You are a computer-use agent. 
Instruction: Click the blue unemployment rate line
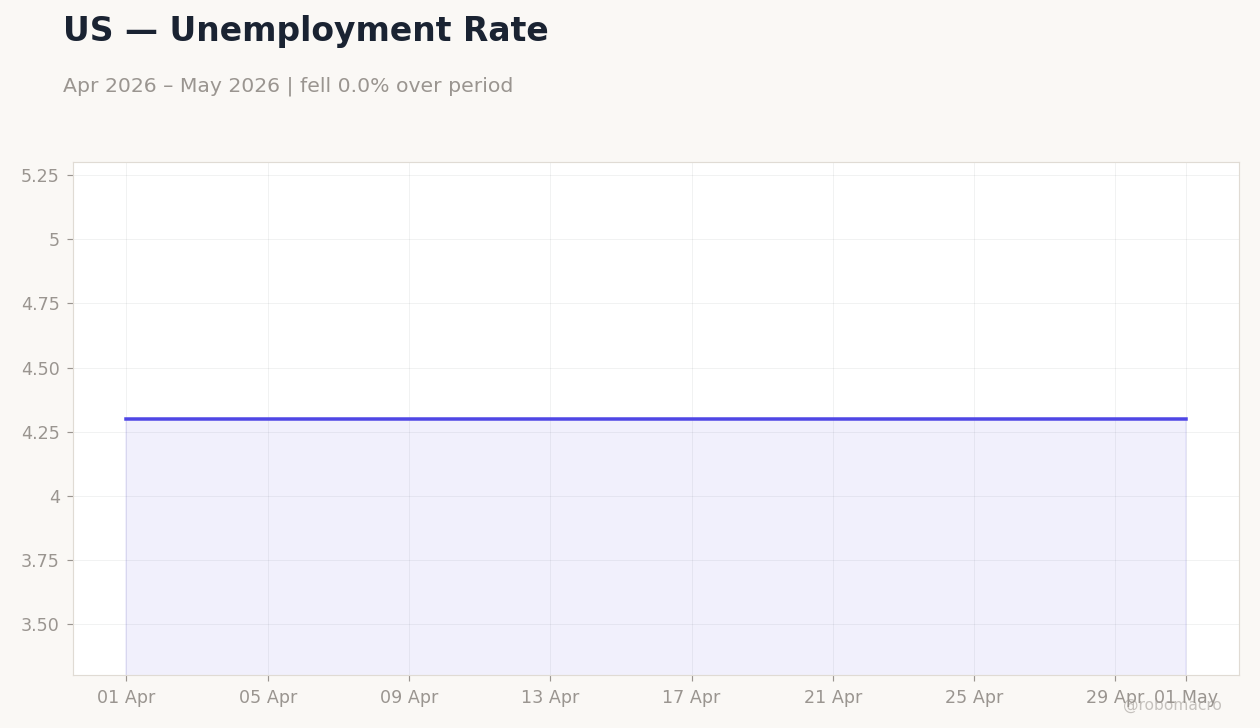656,419
